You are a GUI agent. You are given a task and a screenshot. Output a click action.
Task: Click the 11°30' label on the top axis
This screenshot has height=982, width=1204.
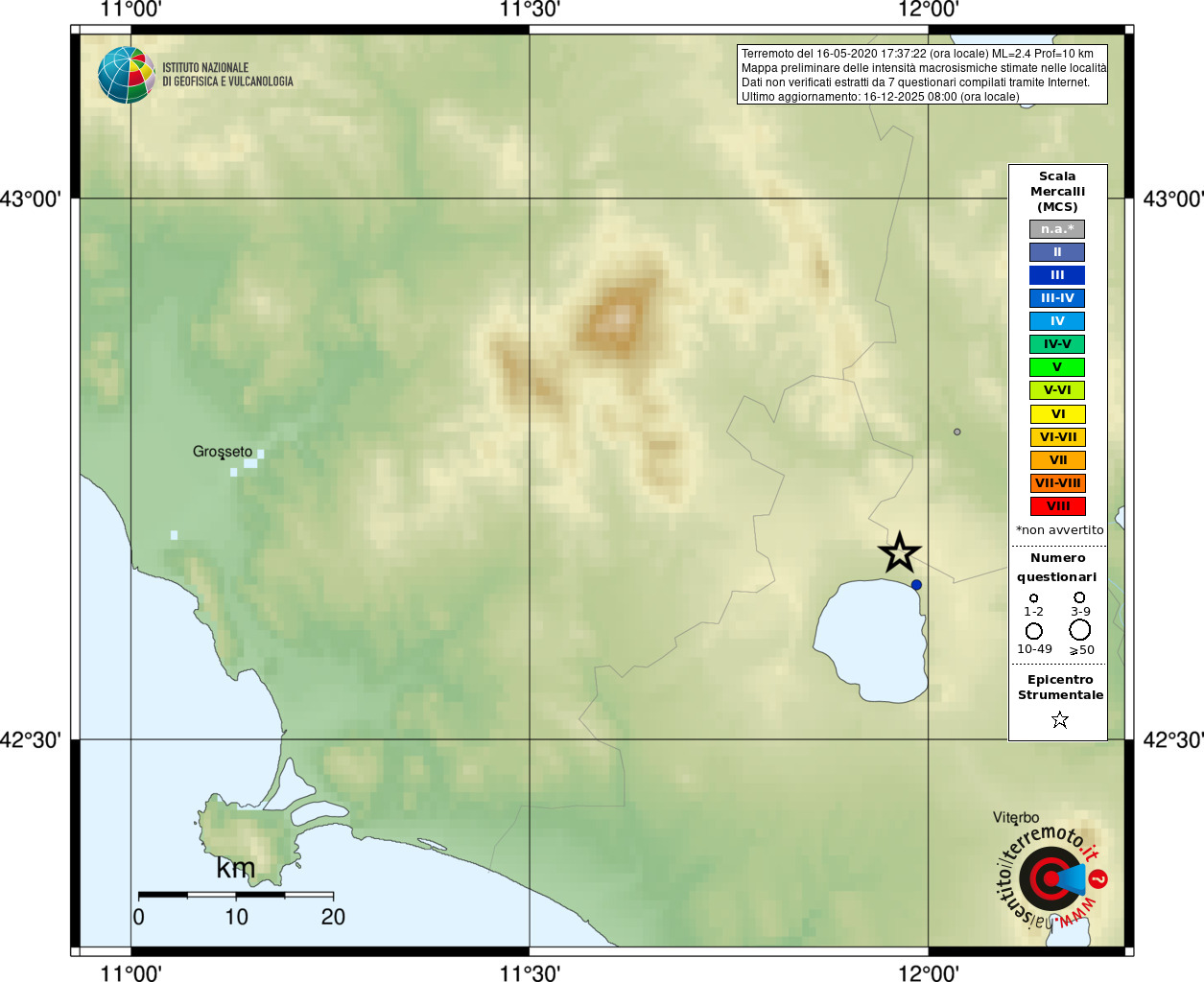(x=530, y=10)
